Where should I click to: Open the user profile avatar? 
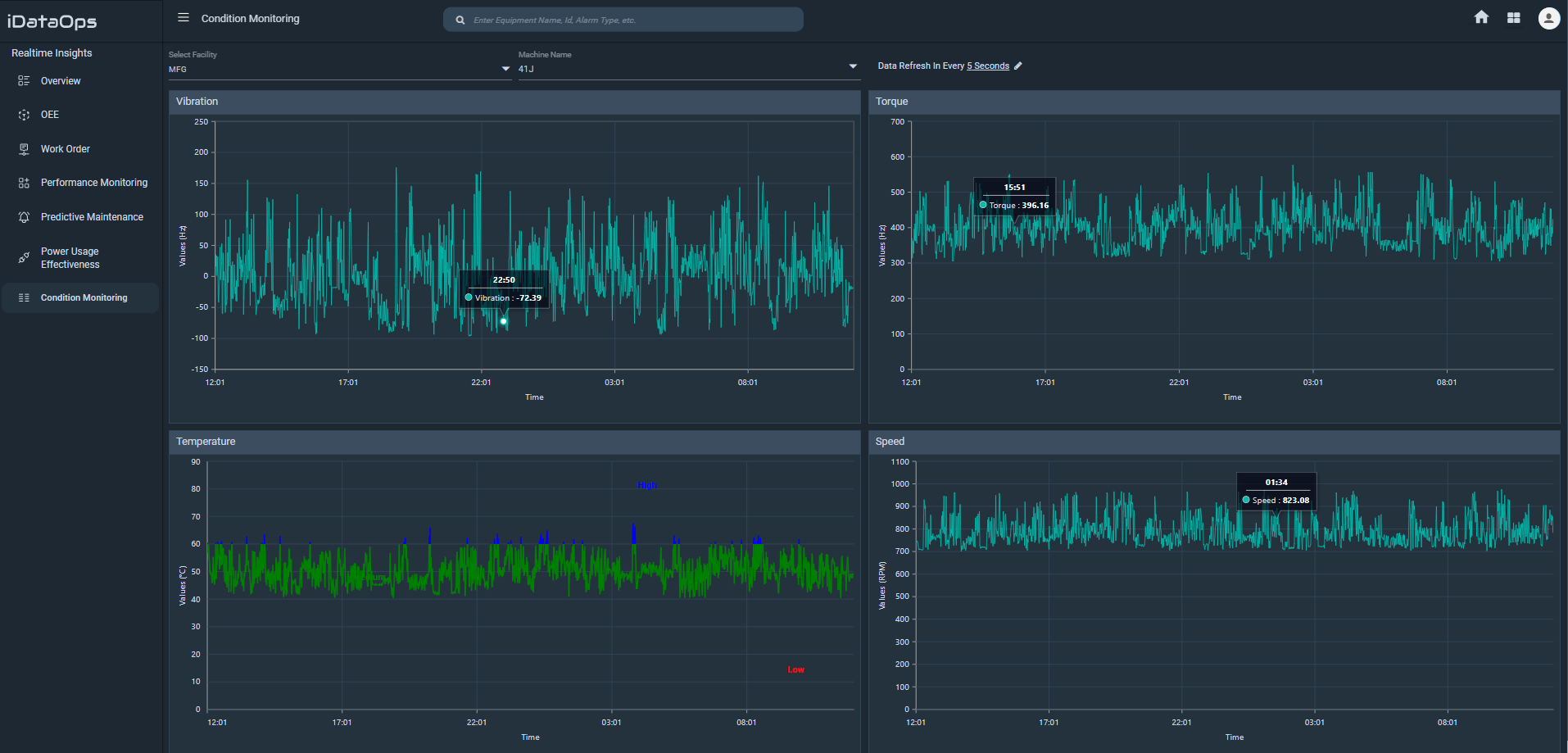pyautogui.click(x=1548, y=18)
